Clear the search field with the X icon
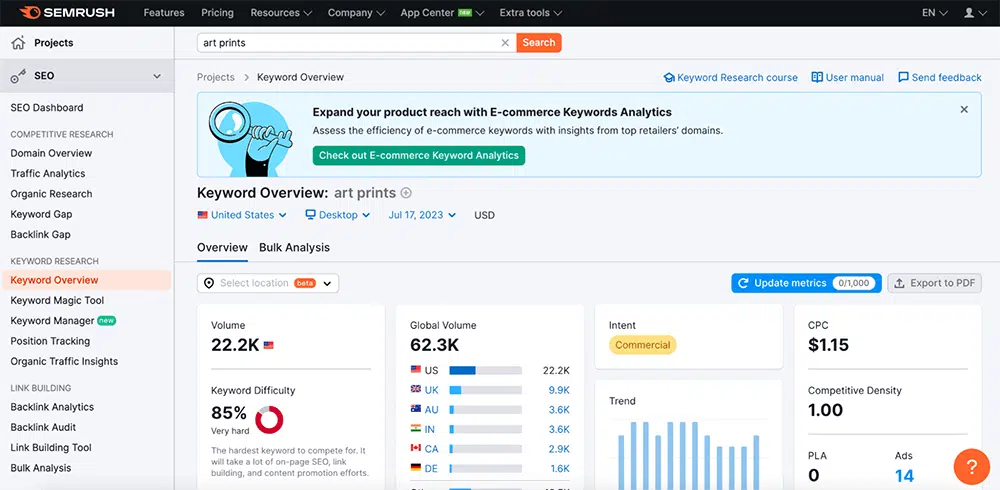The width and height of the screenshot is (1000, 490). point(505,43)
